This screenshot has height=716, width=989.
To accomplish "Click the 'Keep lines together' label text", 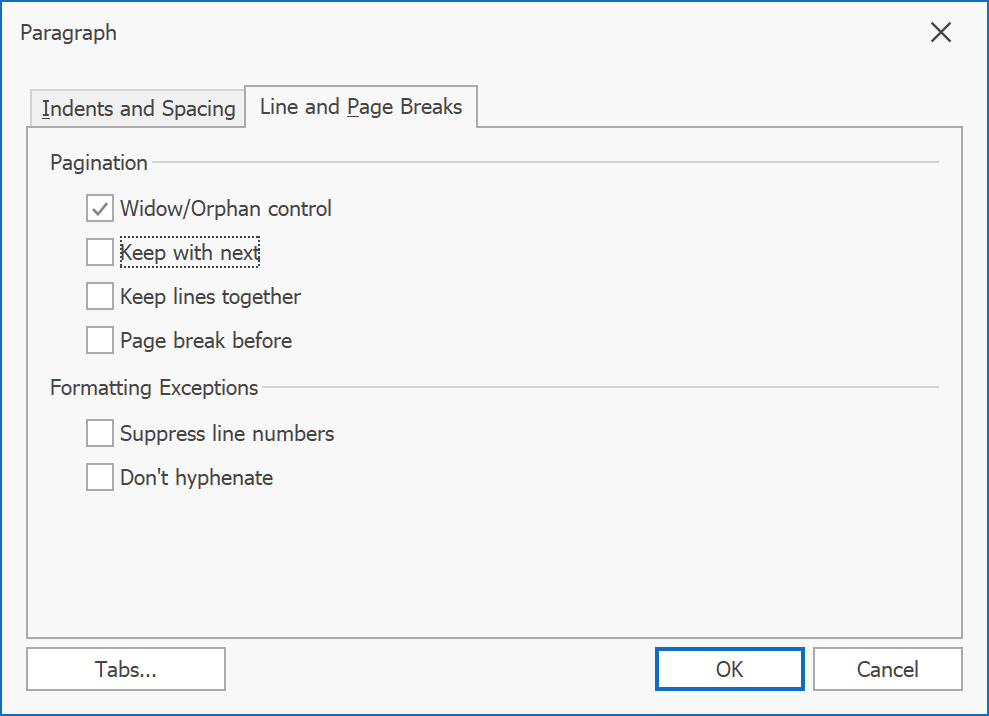I will click(x=211, y=297).
